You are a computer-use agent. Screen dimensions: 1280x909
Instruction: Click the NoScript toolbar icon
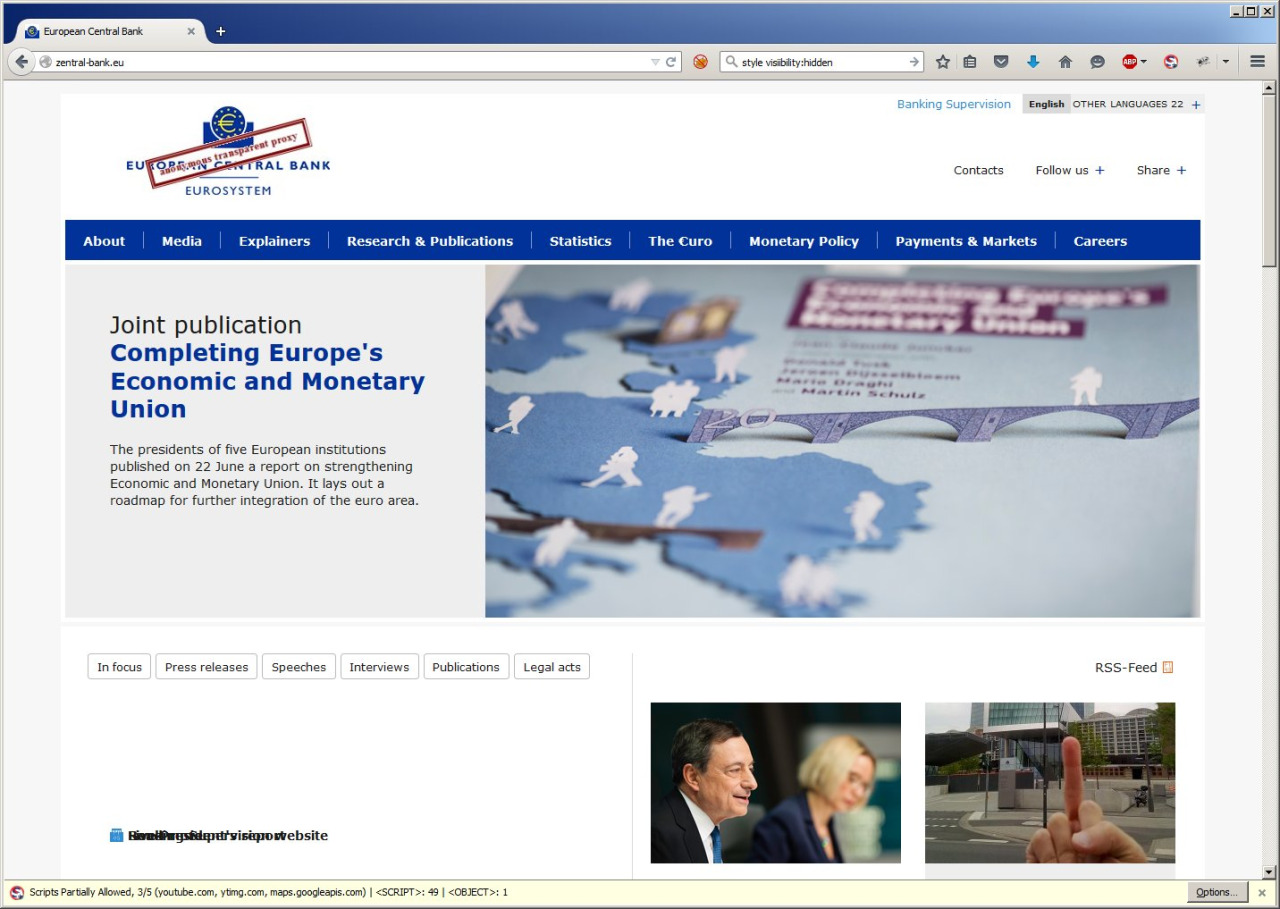point(1171,62)
